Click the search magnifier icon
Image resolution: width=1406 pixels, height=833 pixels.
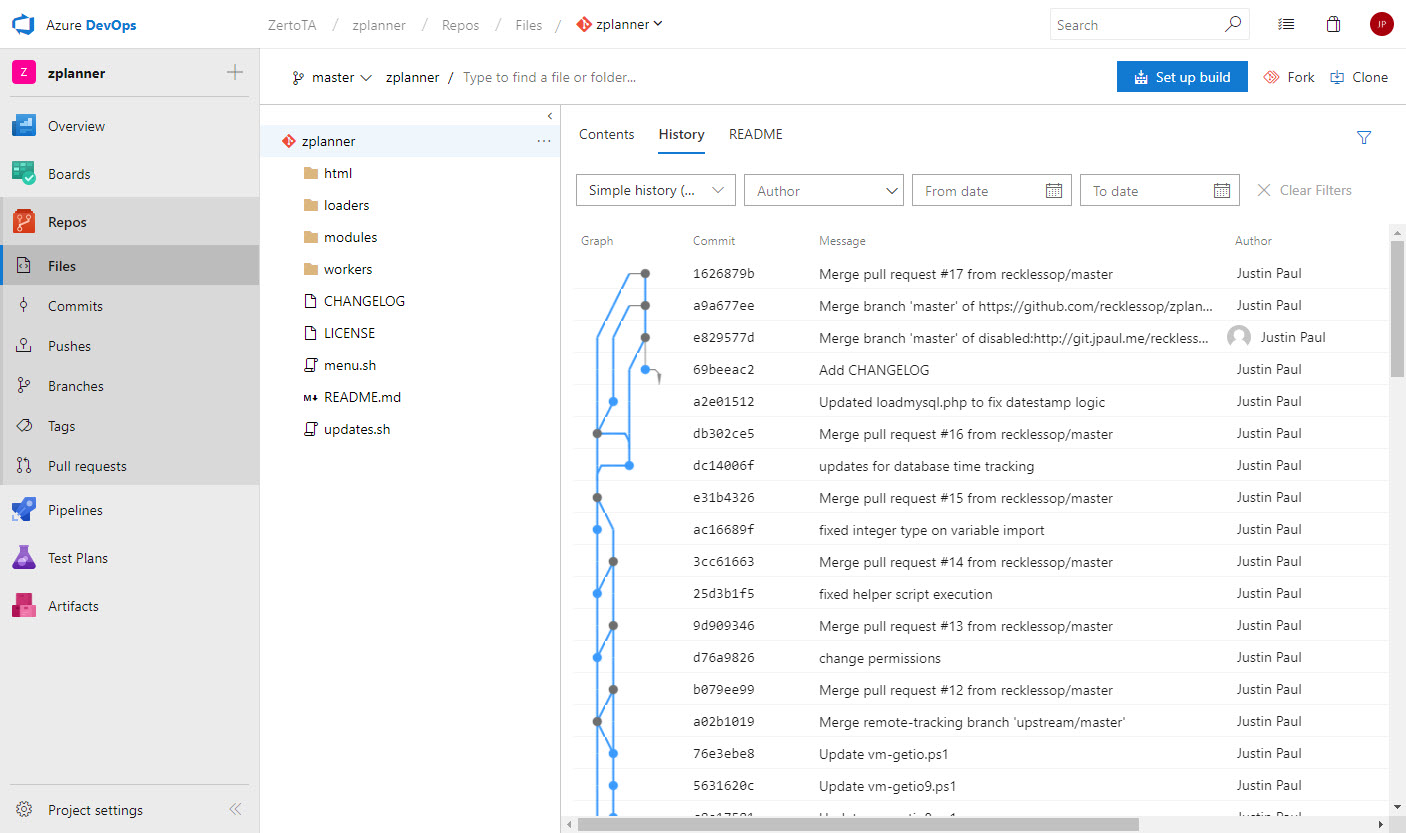point(1233,24)
